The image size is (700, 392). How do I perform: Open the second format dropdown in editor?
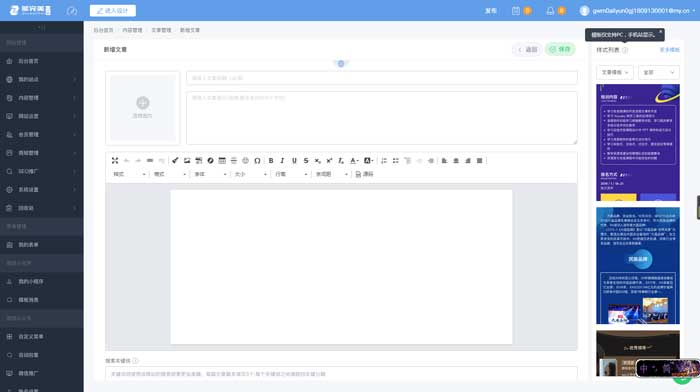coord(170,174)
